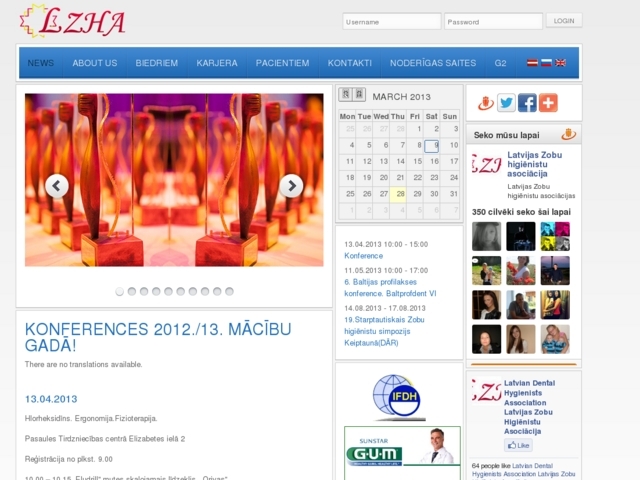Switch site language to Latvian flag

532,63
